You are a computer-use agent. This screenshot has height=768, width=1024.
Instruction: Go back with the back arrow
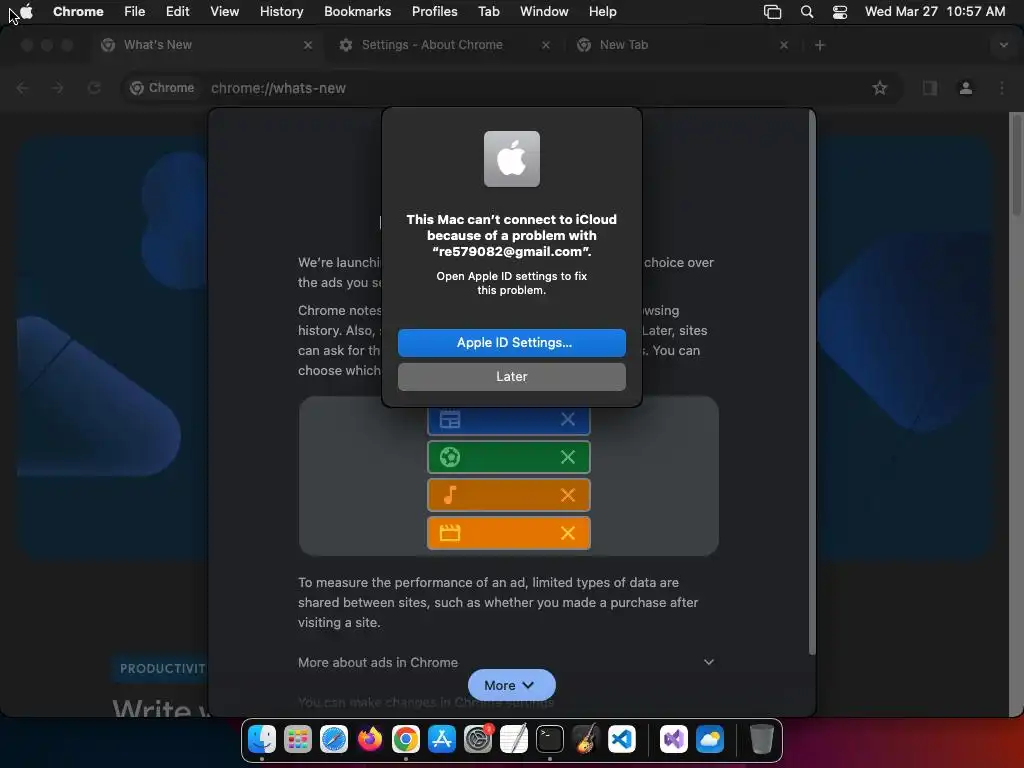coord(22,88)
